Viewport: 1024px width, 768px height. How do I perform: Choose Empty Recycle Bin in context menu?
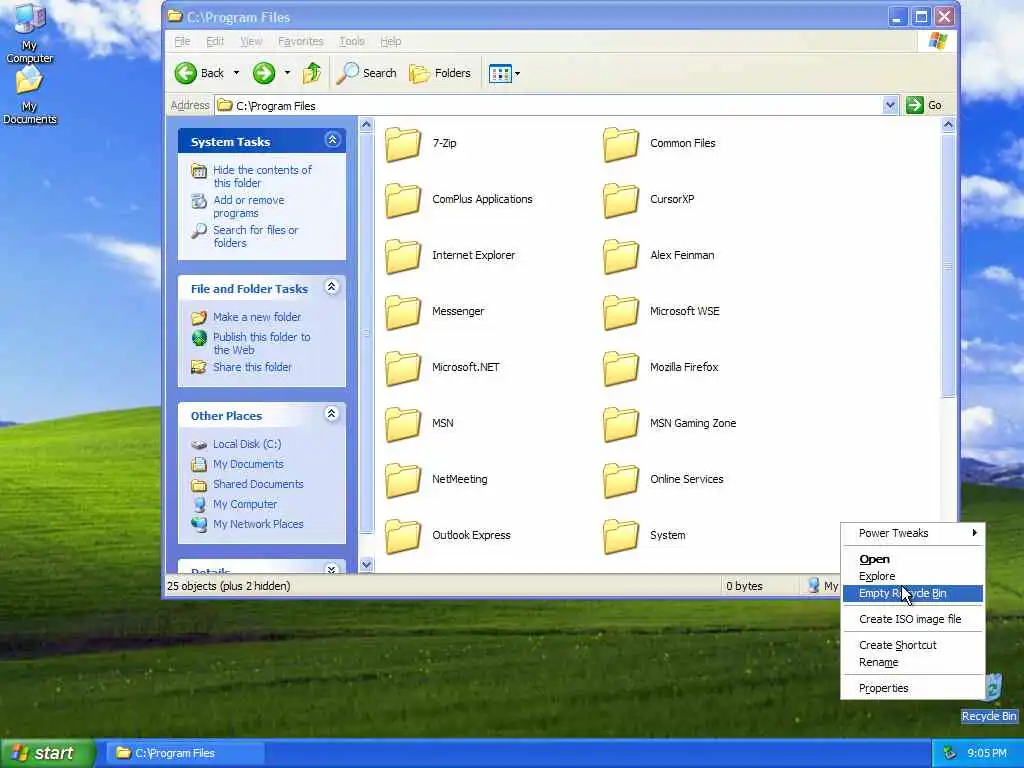point(912,593)
